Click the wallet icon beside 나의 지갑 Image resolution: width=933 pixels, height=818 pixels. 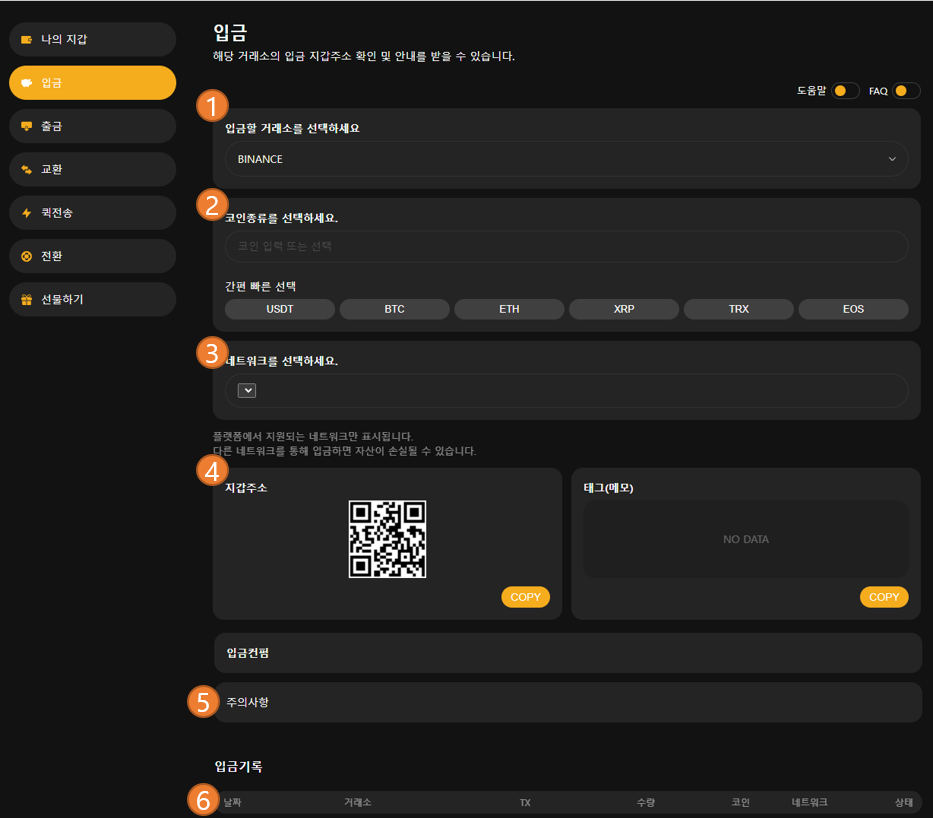pos(27,40)
